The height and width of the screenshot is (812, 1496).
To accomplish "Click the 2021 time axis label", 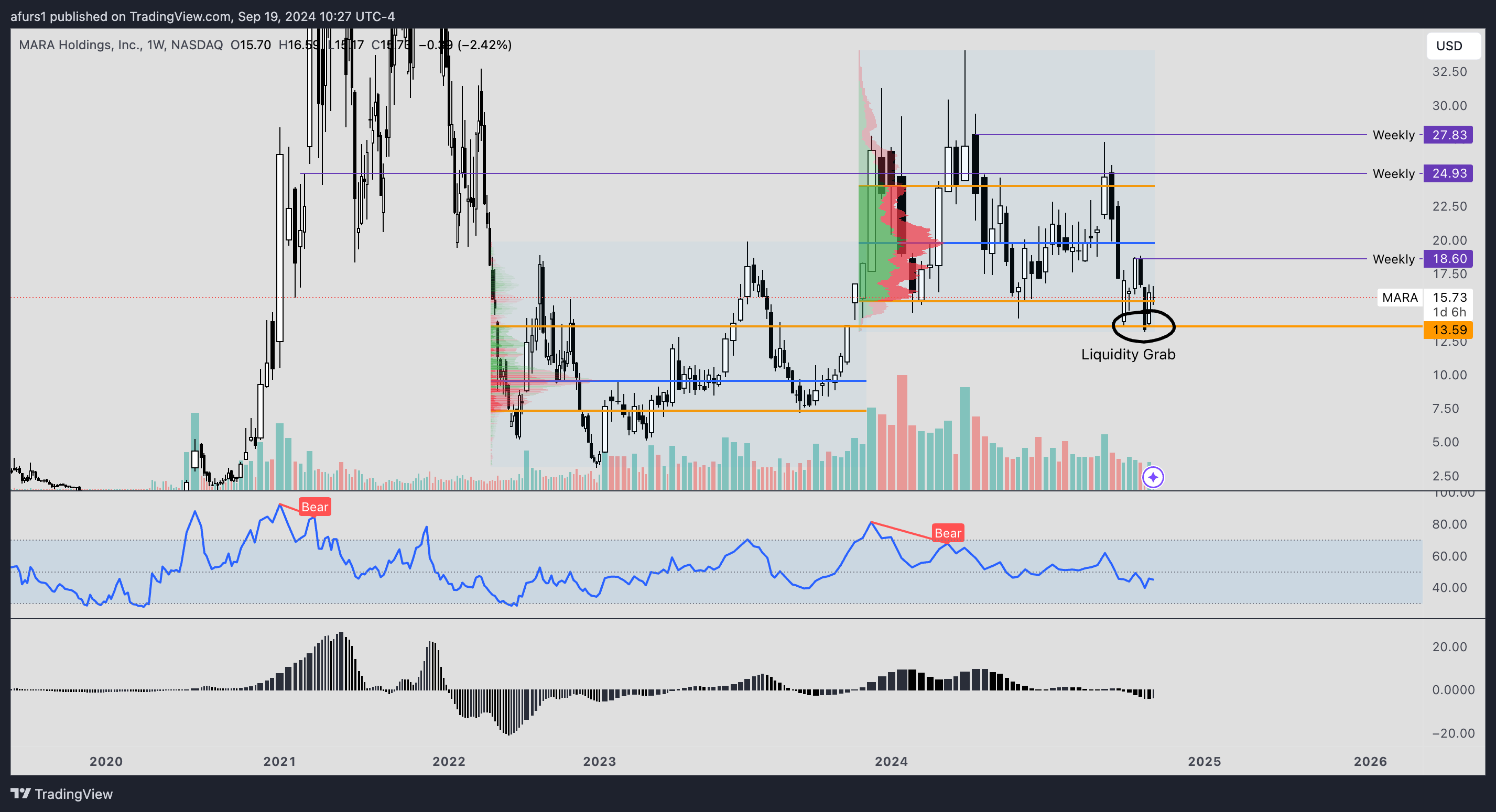I will pos(279,761).
